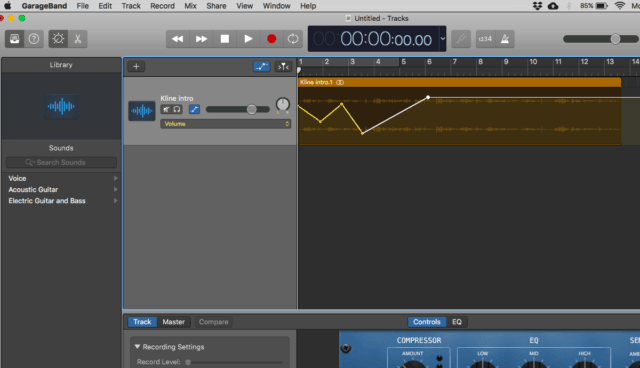
Task: Click the battery status icon
Action: (x=602, y=6)
